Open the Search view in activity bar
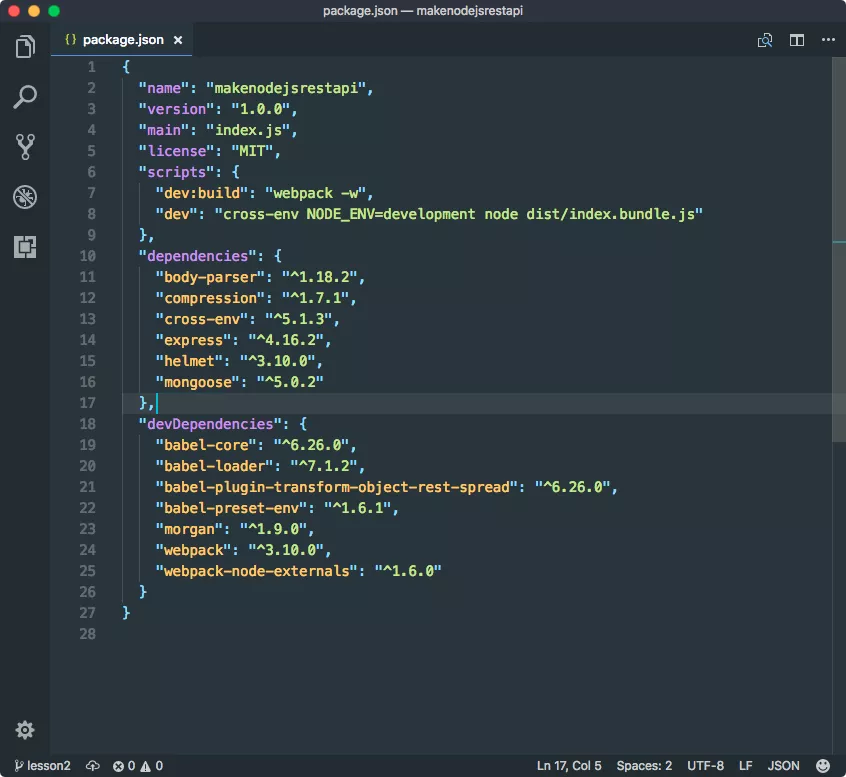846x777 pixels. pyautogui.click(x=25, y=97)
